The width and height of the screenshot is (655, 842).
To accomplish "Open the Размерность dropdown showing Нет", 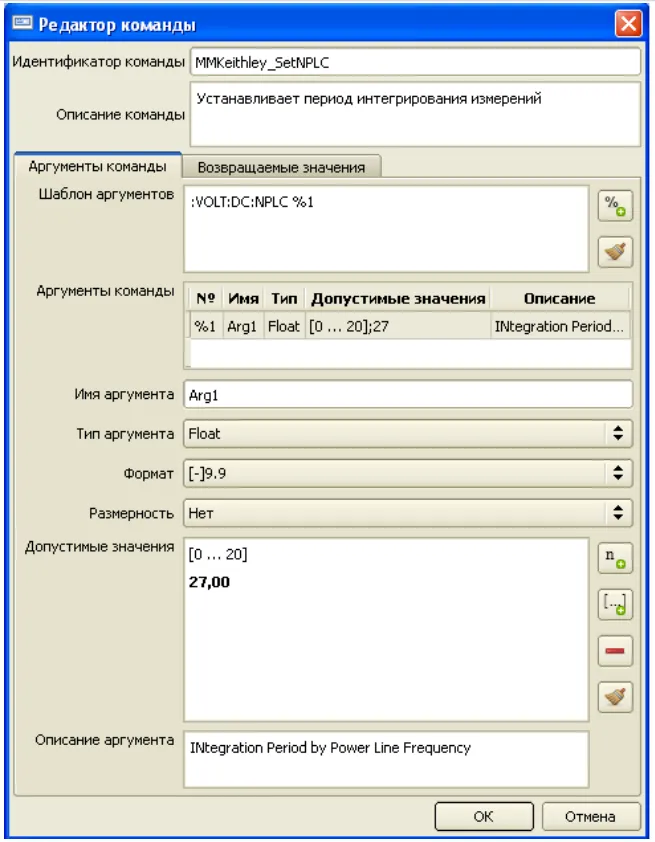I will pyautogui.click(x=408, y=513).
